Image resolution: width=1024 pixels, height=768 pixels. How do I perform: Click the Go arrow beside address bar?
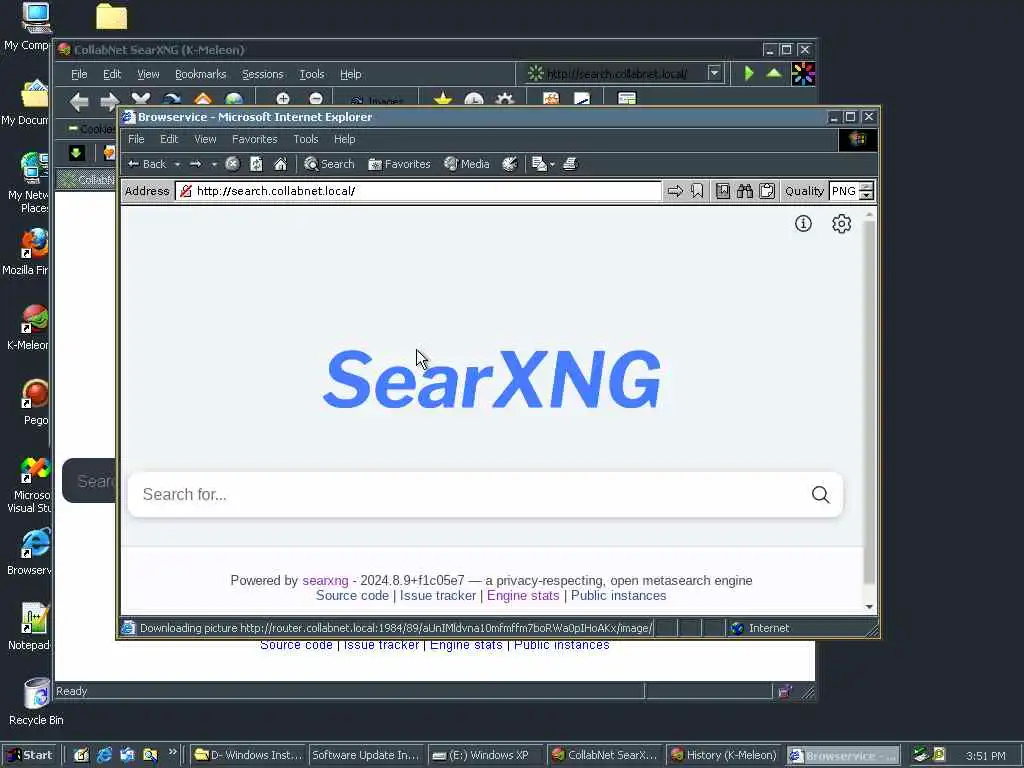pyautogui.click(x=675, y=191)
